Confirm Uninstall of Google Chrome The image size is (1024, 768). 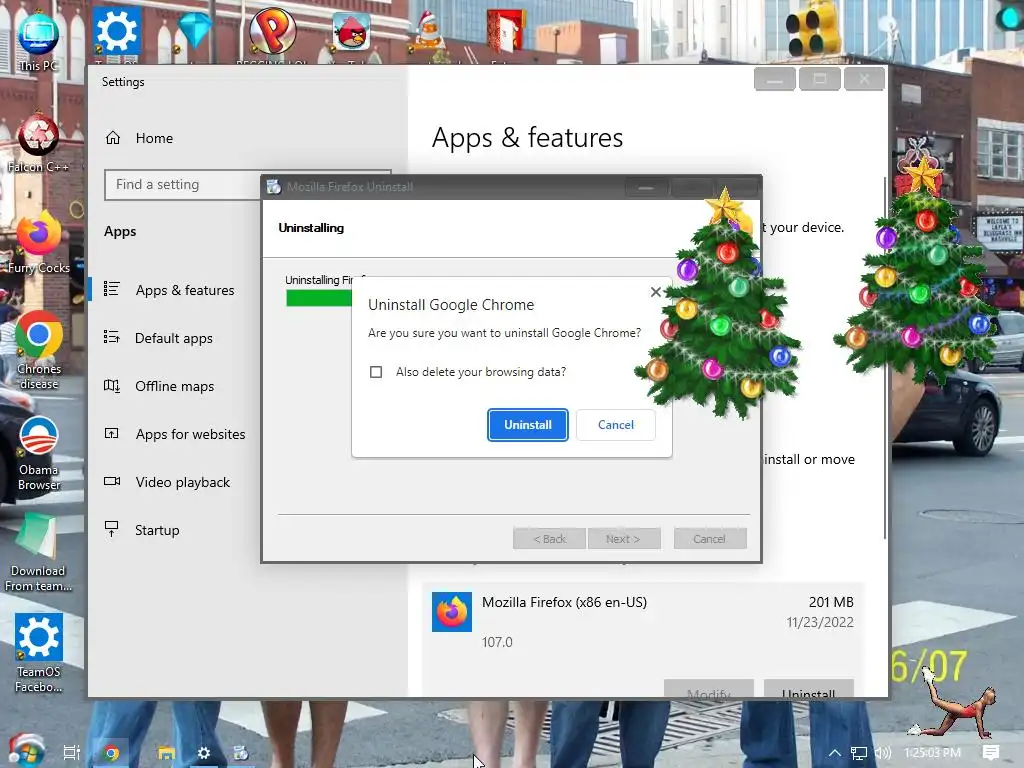pyautogui.click(x=528, y=424)
